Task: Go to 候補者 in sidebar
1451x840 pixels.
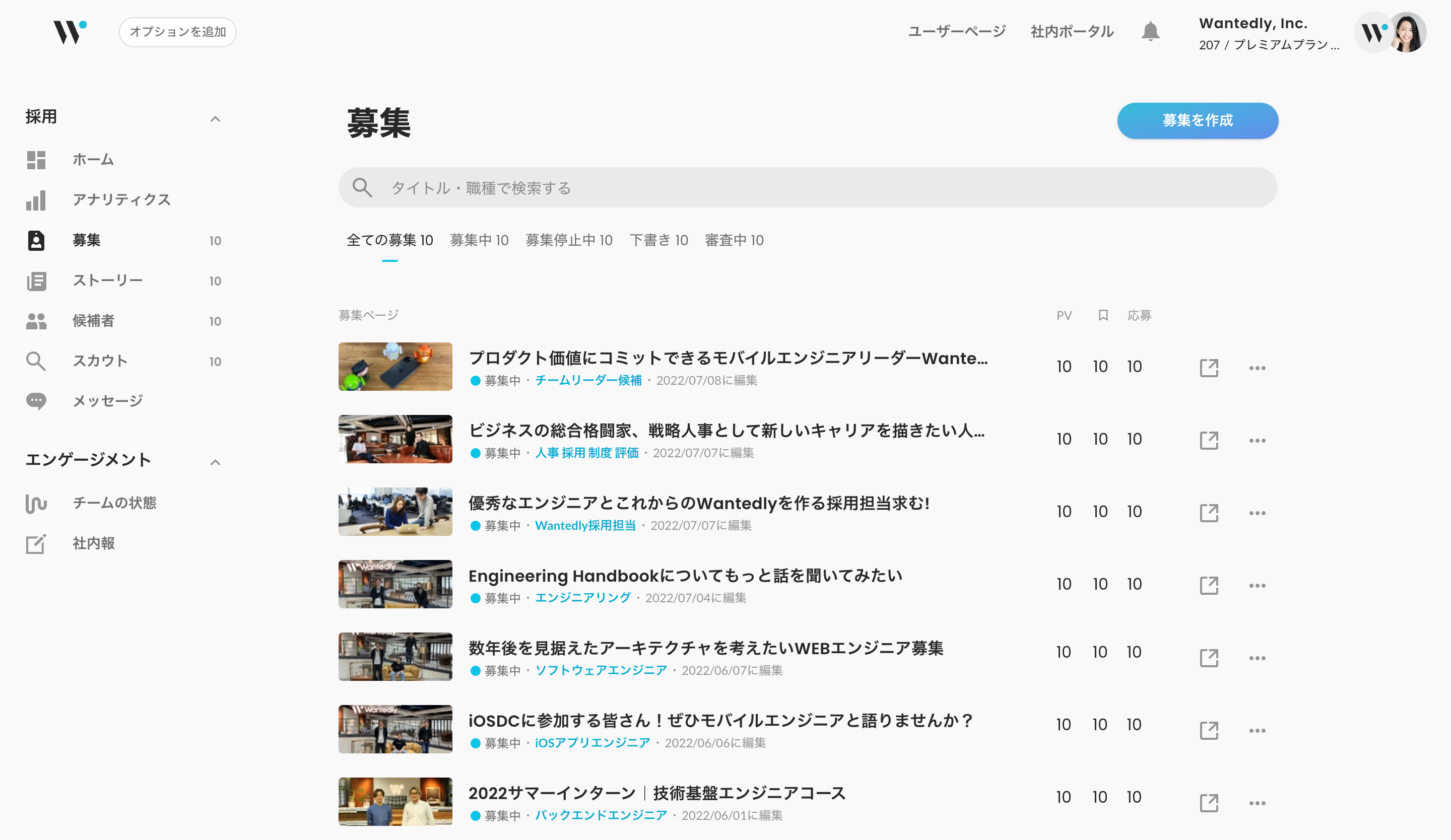Action: 93,321
